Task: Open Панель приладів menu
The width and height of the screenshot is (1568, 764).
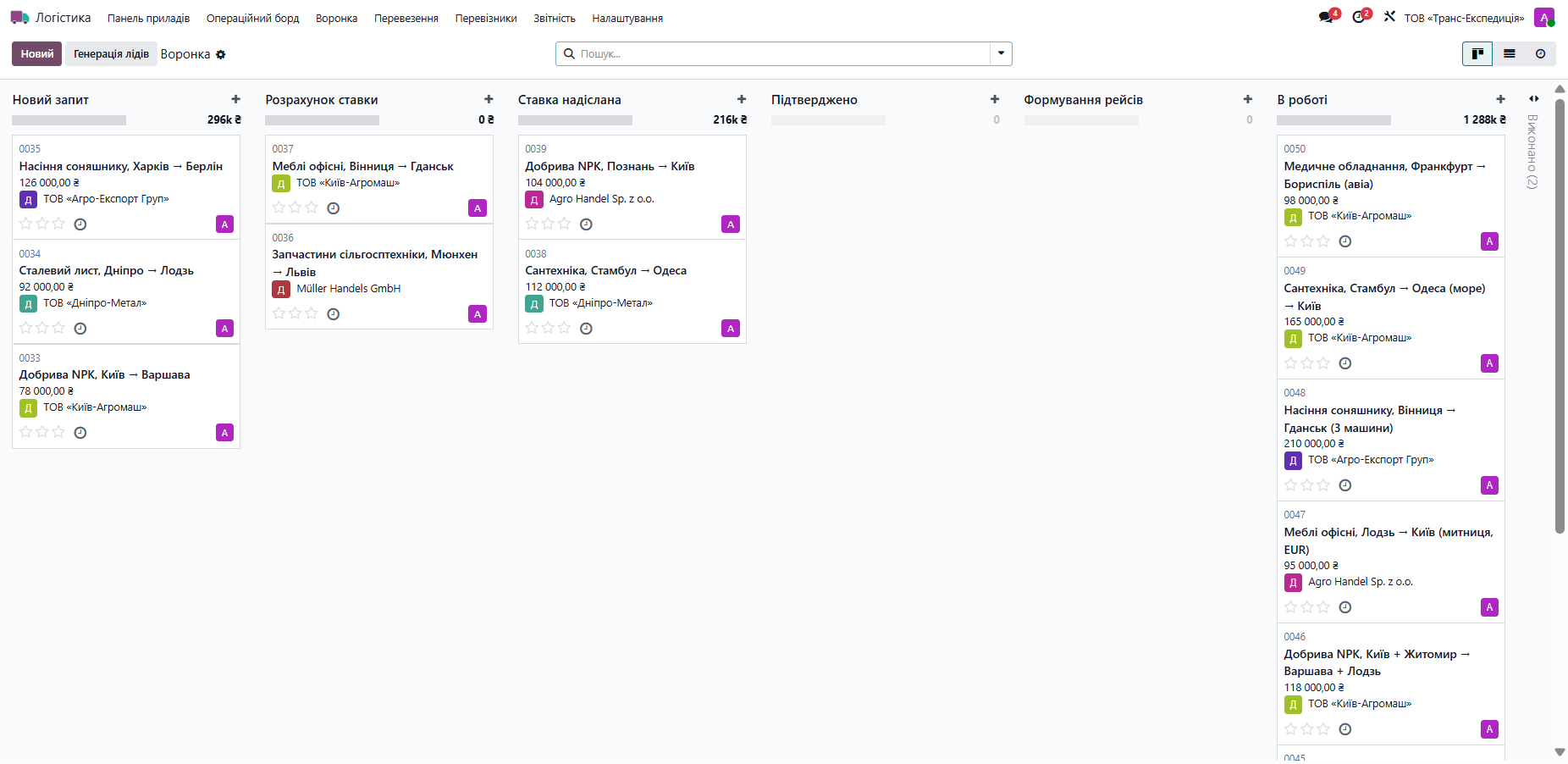Action: pos(148,18)
